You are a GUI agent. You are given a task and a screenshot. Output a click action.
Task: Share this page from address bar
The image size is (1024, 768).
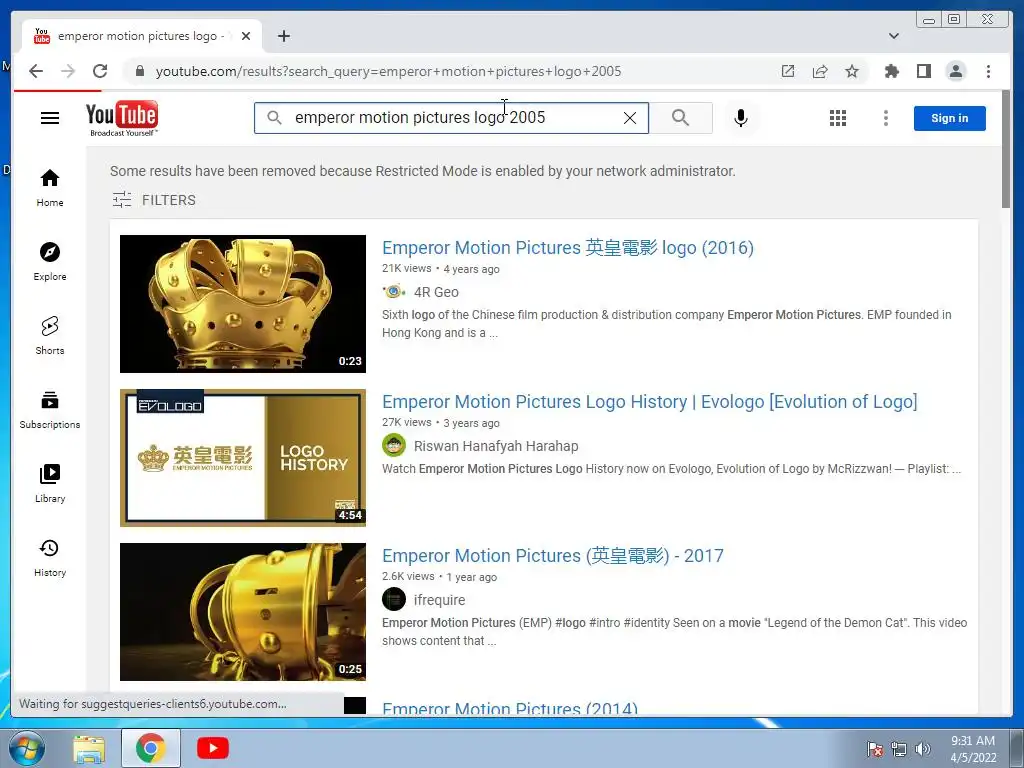pos(820,71)
